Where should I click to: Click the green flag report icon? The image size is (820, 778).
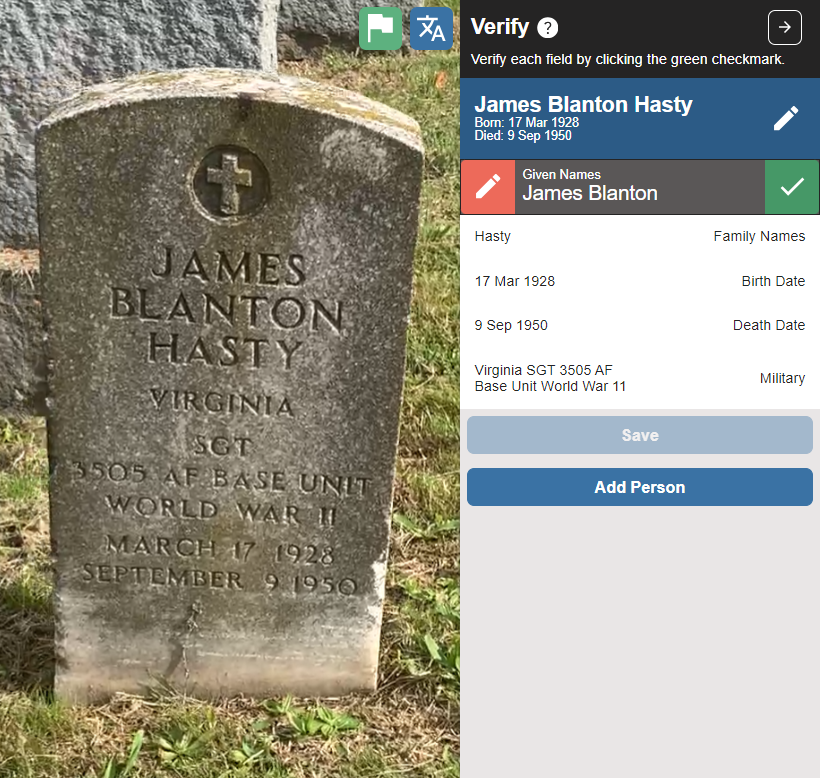point(380,29)
